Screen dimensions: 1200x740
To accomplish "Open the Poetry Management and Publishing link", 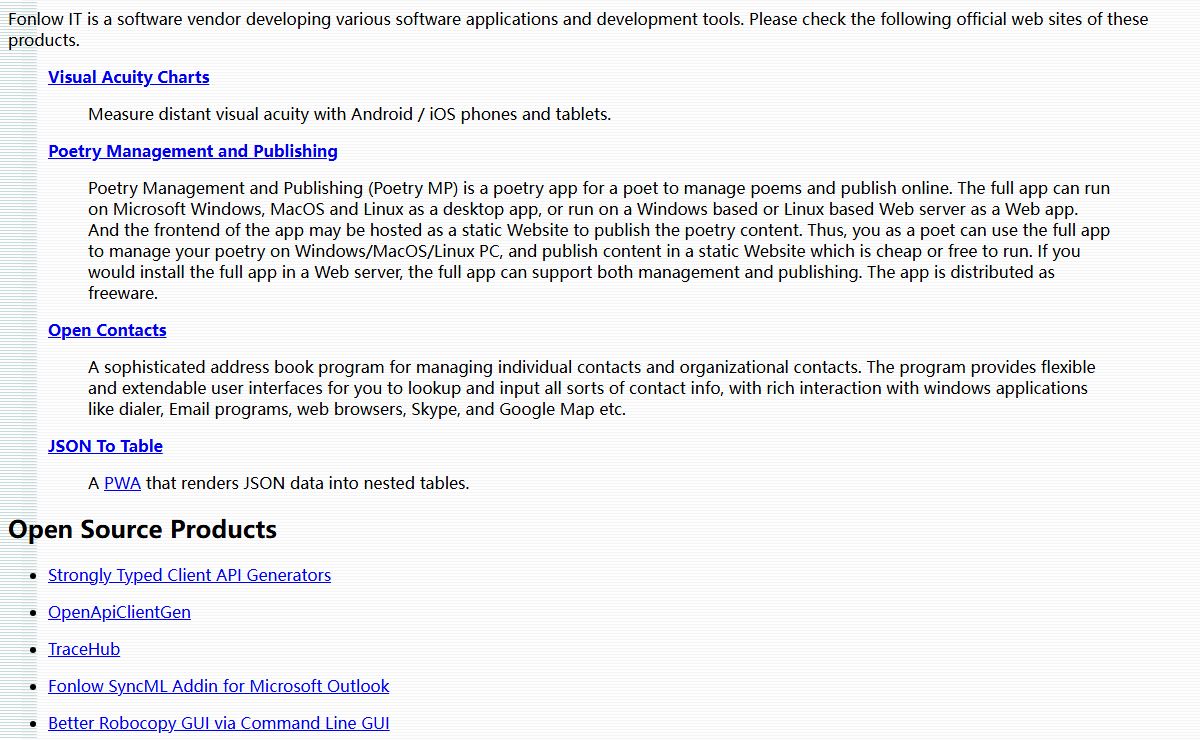I will click(x=193, y=151).
